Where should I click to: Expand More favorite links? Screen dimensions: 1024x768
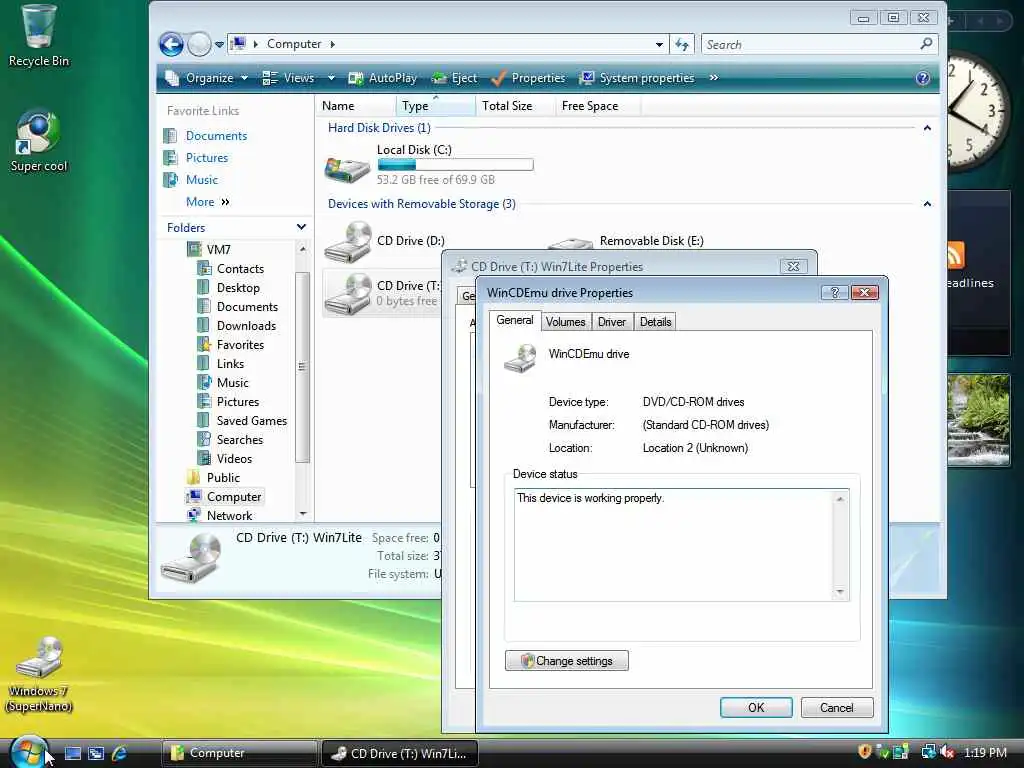[208, 202]
